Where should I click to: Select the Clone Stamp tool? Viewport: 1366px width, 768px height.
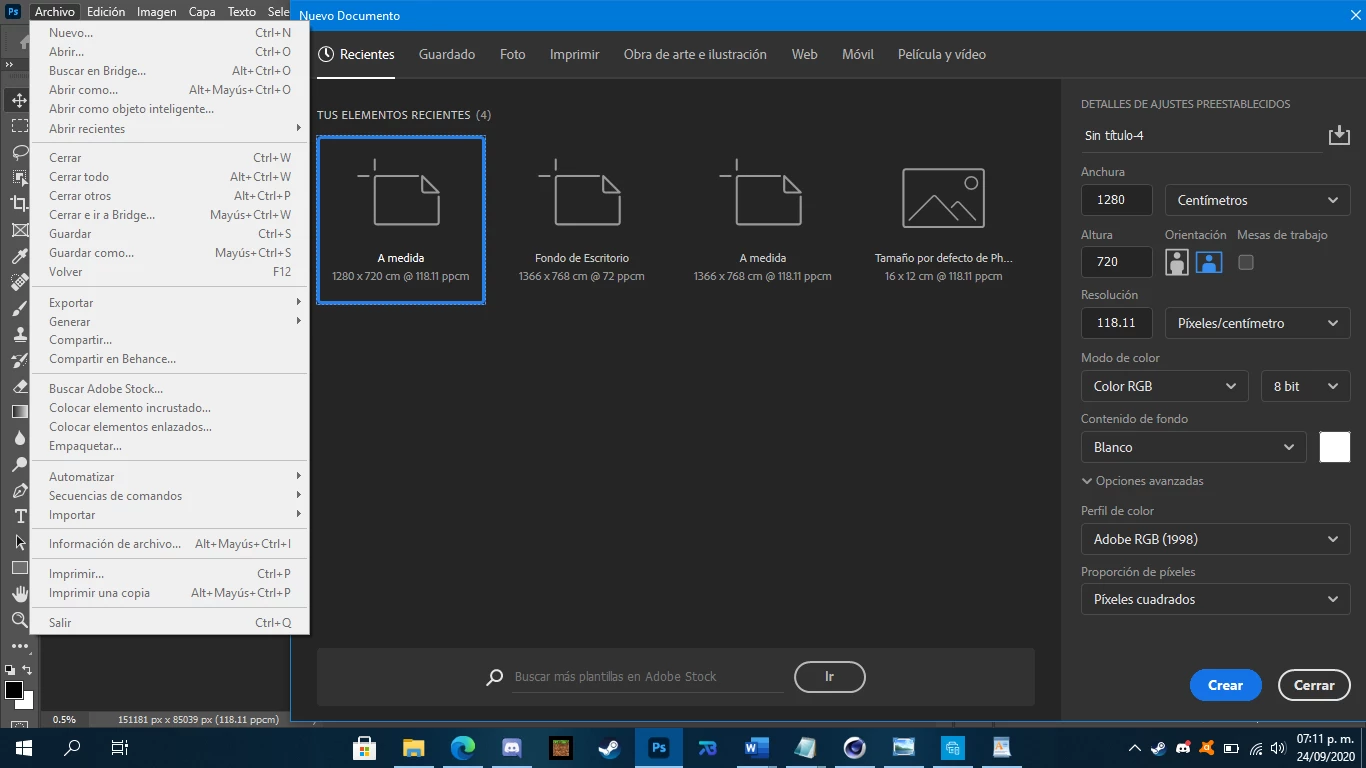19,334
